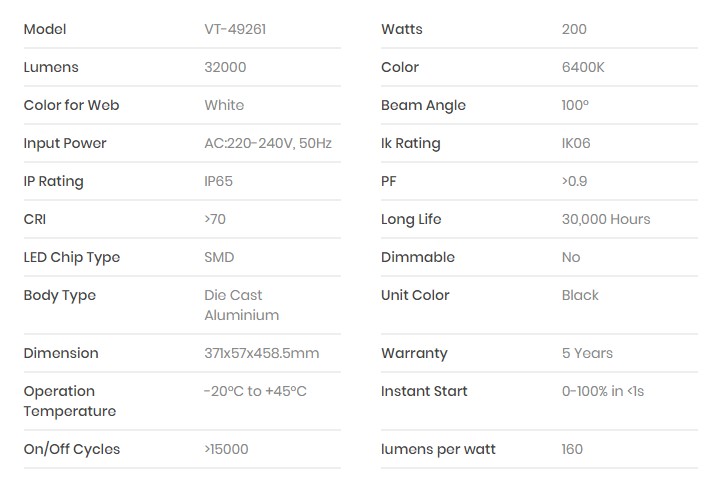Select the IP65 rating value
This screenshot has height=492, width=718.
pyautogui.click(x=220, y=181)
